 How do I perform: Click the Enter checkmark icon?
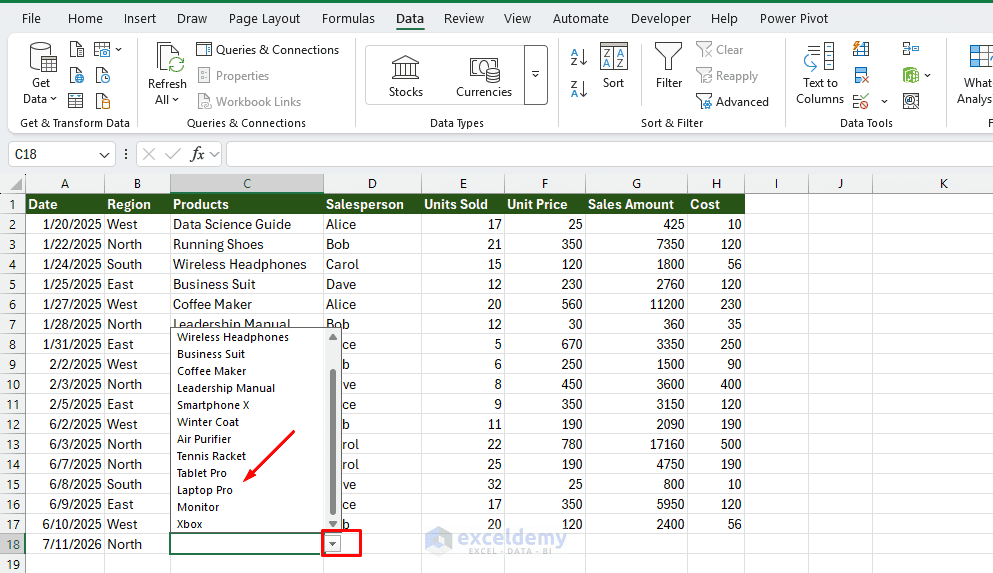(x=172, y=154)
